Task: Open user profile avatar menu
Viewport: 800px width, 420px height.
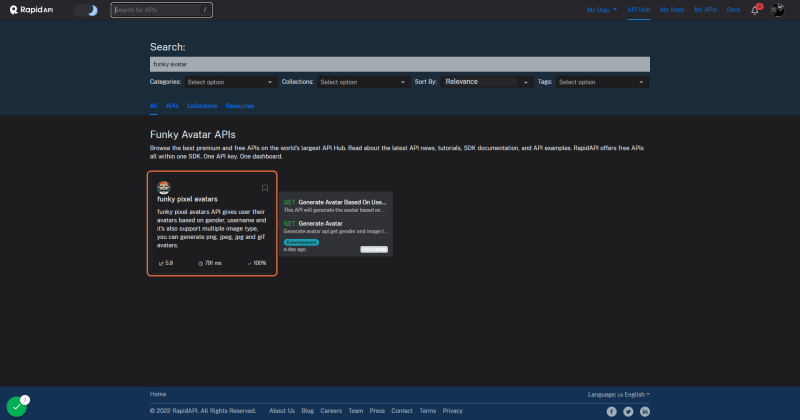Action: click(778, 10)
